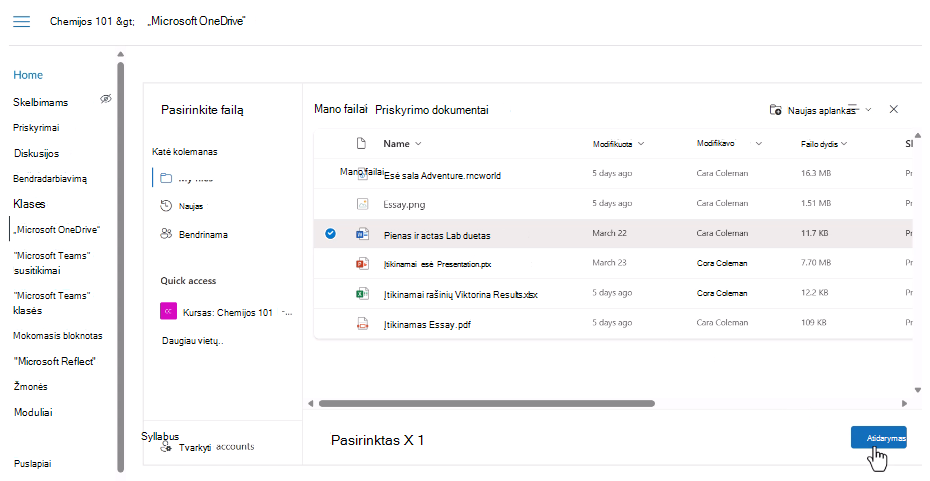The image size is (930, 481).
Task: Expand the Failo dydis column dropdown
Action: click(x=844, y=144)
